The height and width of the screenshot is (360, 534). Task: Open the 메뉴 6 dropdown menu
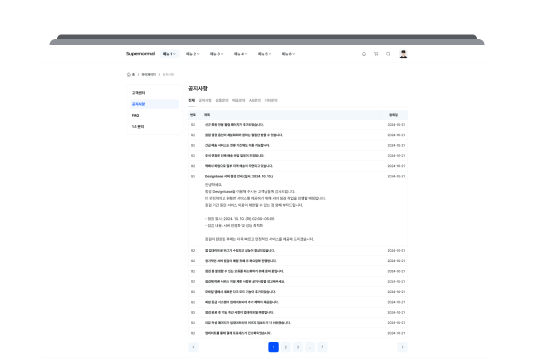point(288,54)
